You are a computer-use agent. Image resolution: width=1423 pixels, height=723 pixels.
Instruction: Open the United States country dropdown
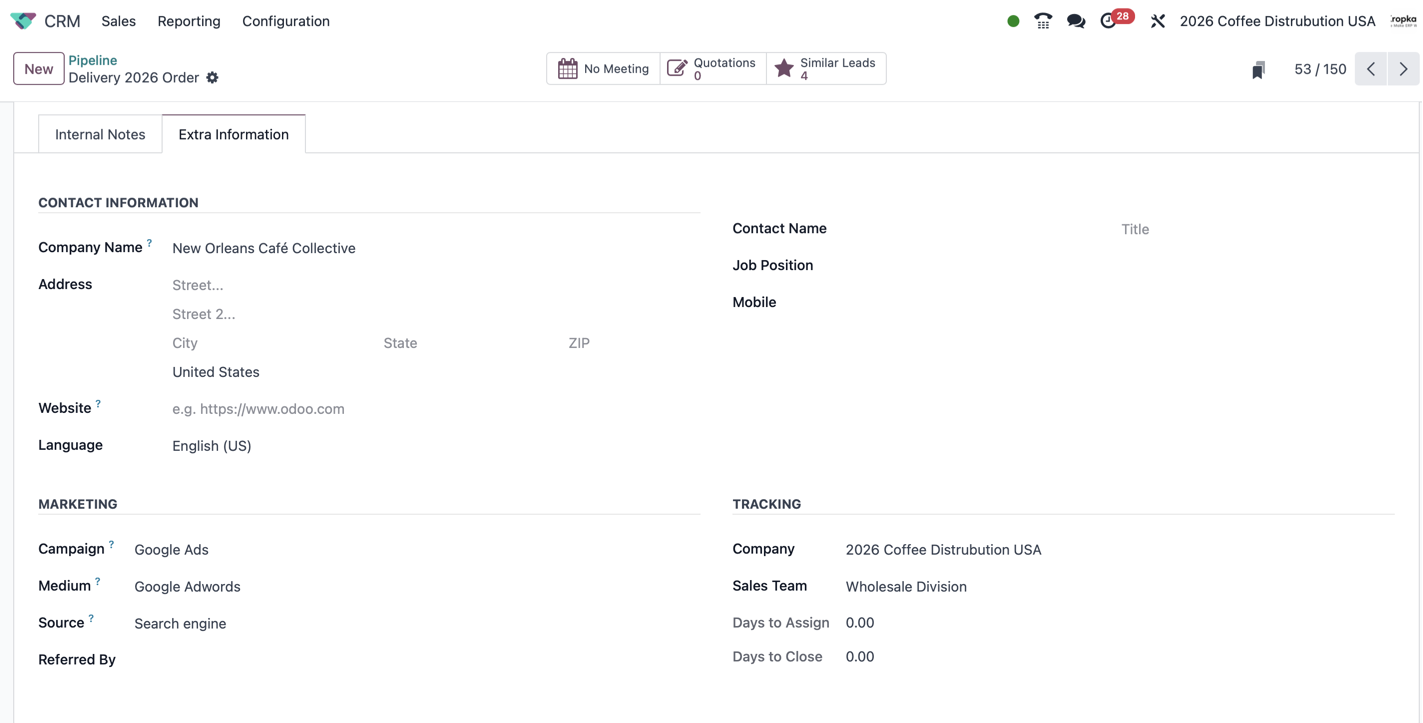(x=435, y=372)
